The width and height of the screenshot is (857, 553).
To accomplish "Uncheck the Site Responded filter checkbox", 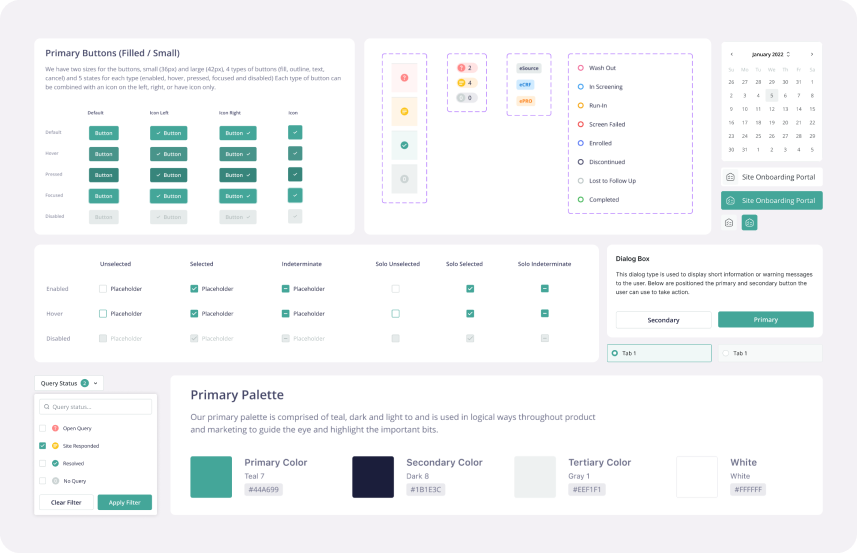I will pos(42,446).
